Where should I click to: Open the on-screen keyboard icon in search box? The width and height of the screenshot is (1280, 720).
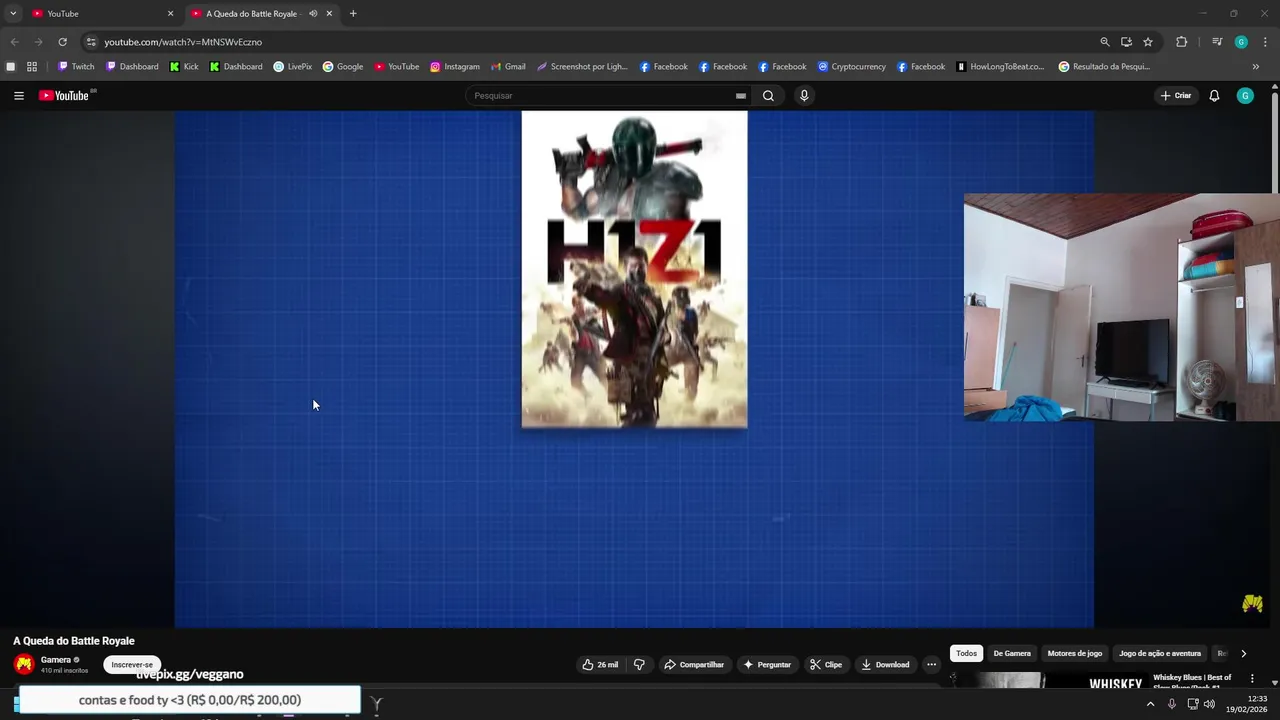tap(741, 96)
